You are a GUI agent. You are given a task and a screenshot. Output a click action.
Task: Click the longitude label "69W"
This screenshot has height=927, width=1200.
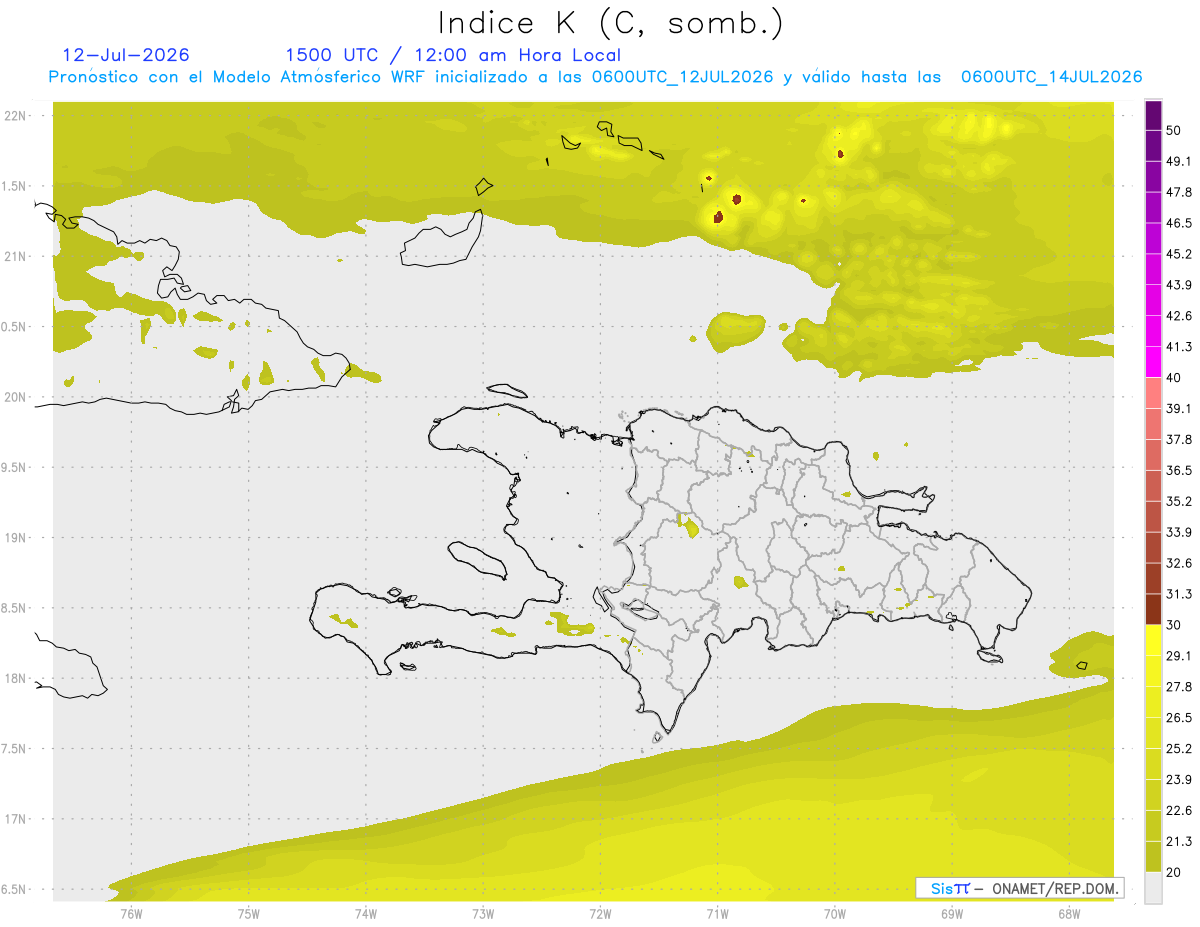click(951, 914)
